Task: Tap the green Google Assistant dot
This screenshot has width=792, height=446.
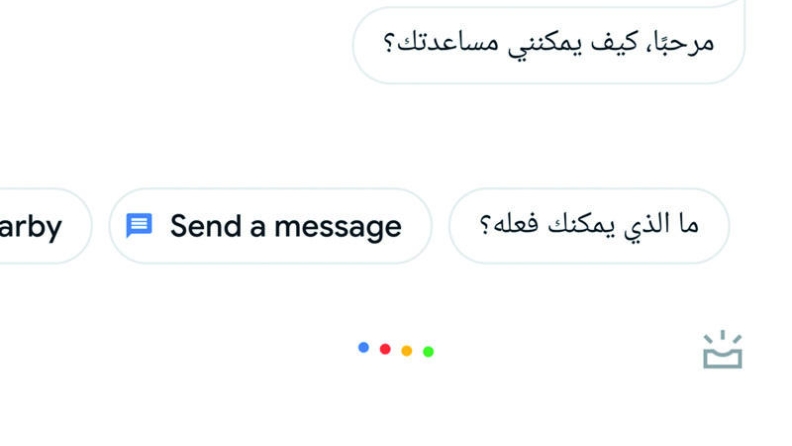Action: [x=428, y=352]
